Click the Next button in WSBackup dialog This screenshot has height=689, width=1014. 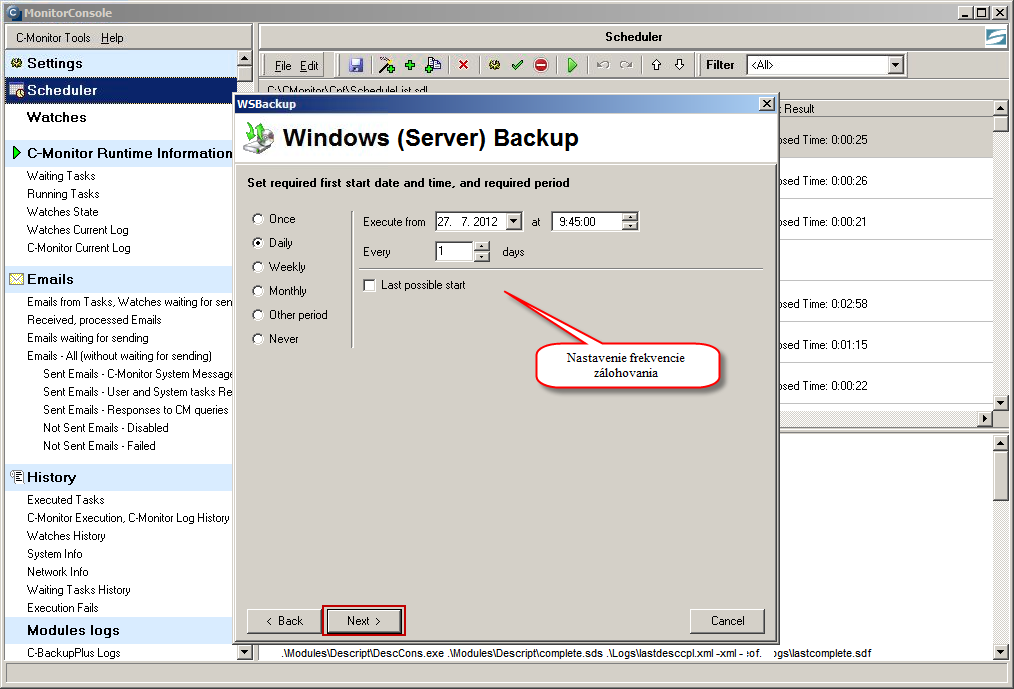click(x=364, y=621)
